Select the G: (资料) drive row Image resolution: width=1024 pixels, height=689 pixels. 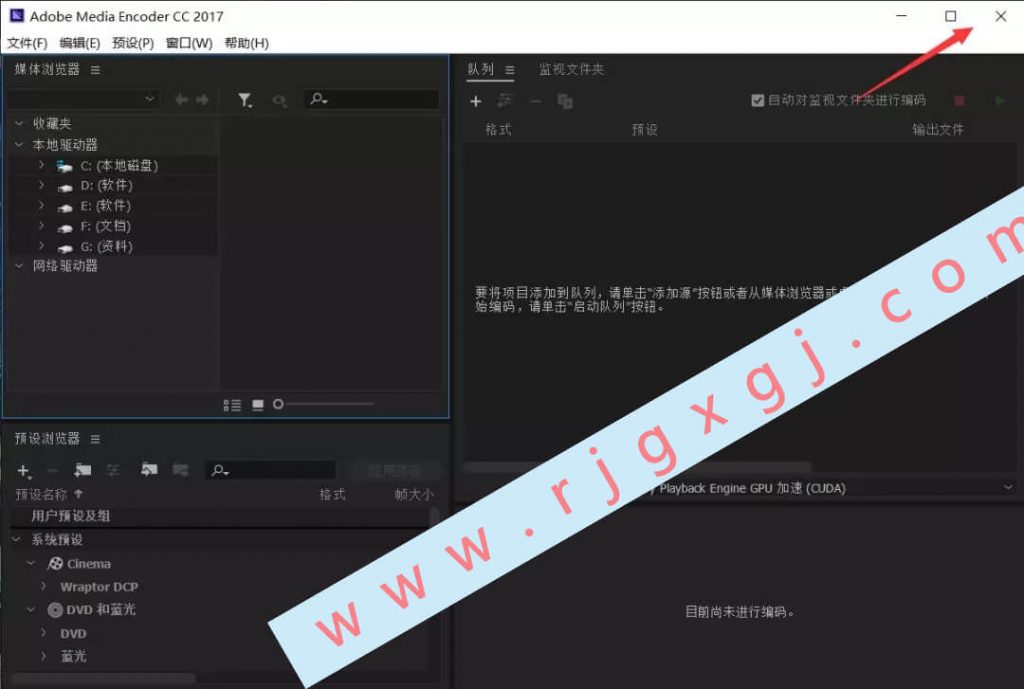[114, 246]
